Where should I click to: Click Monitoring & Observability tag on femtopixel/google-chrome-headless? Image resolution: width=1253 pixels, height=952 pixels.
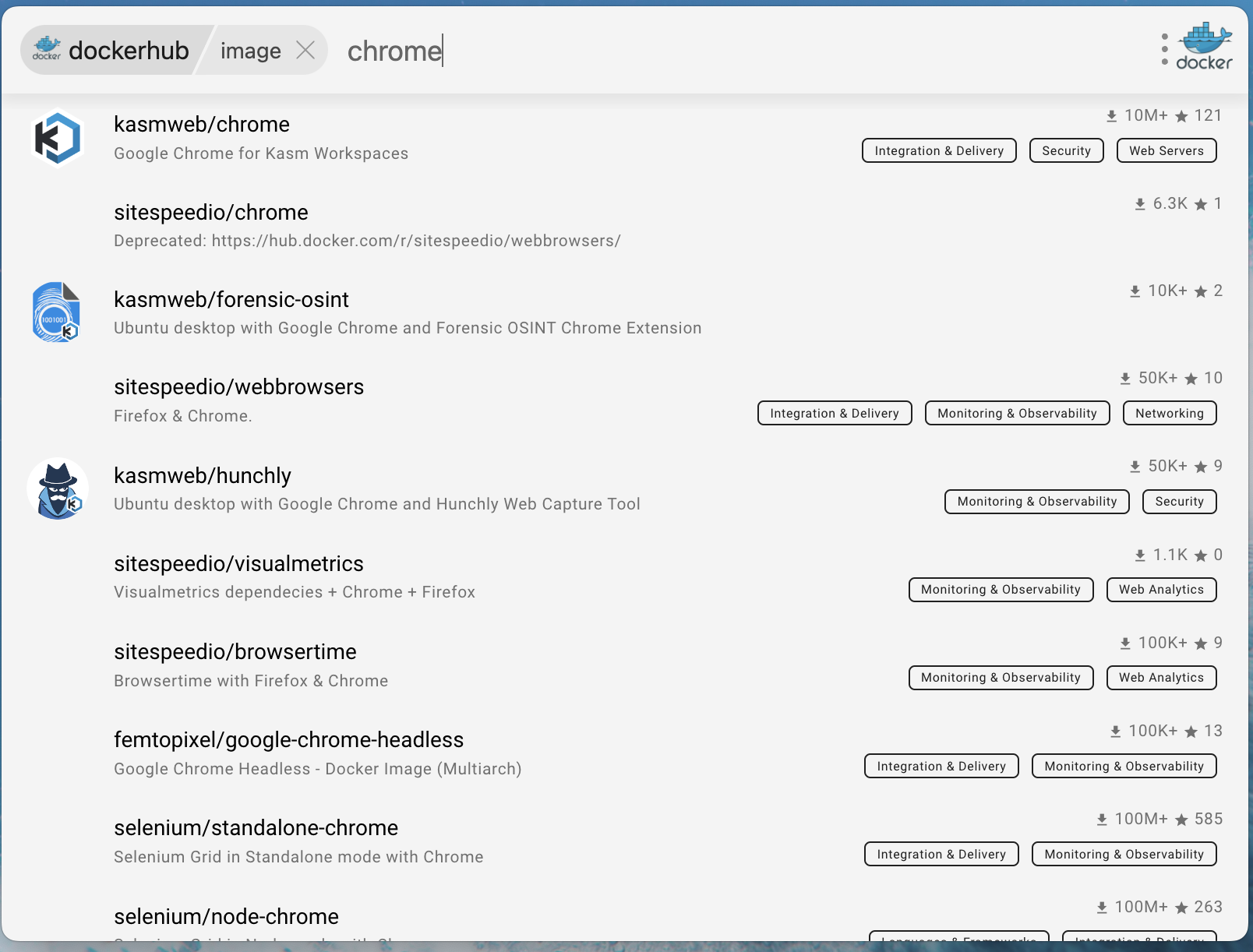1124,766
